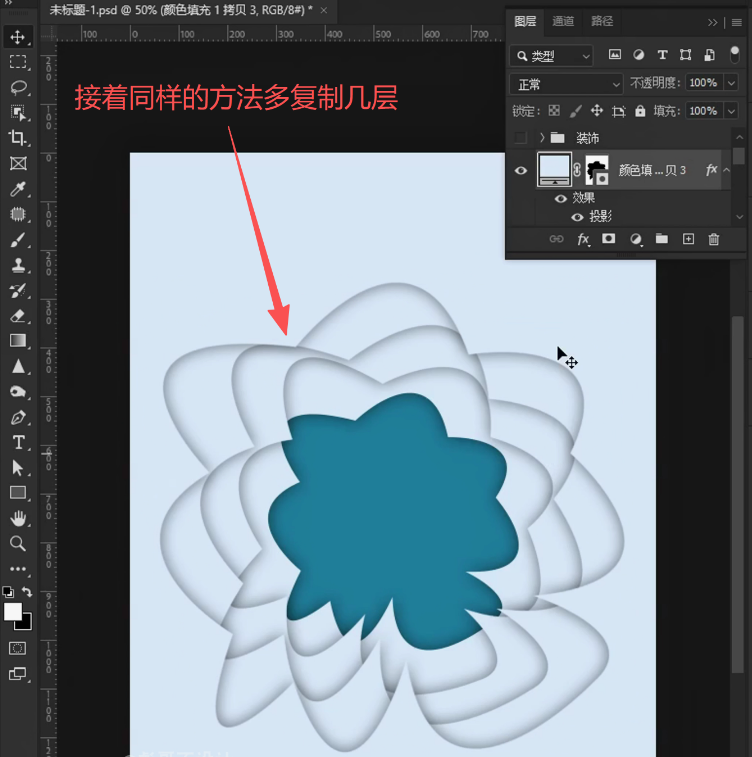Change the screen mode
This screenshot has width=752, height=757.
pos(18,673)
